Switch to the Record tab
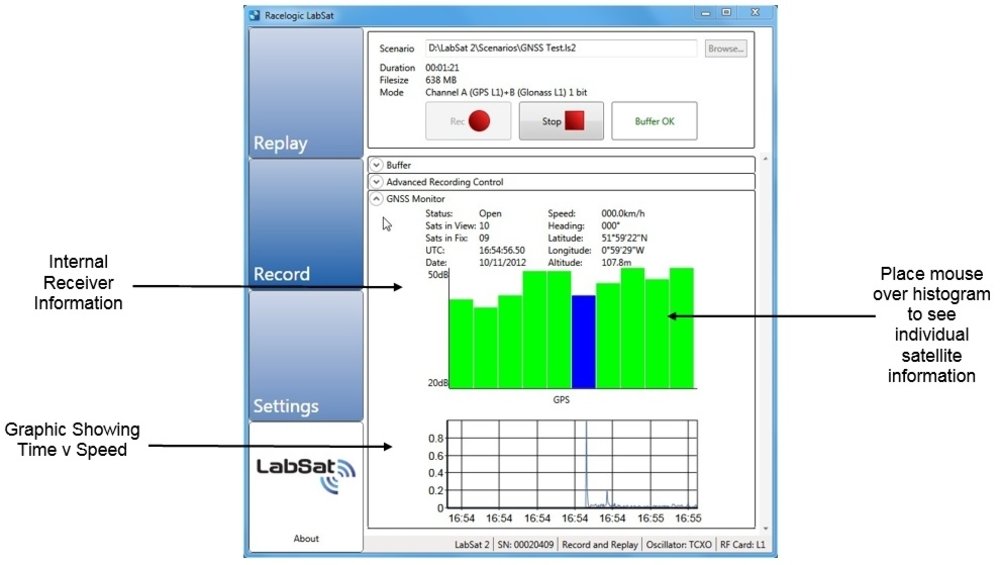This screenshot has height=565, width=1000. coord(305,224)
